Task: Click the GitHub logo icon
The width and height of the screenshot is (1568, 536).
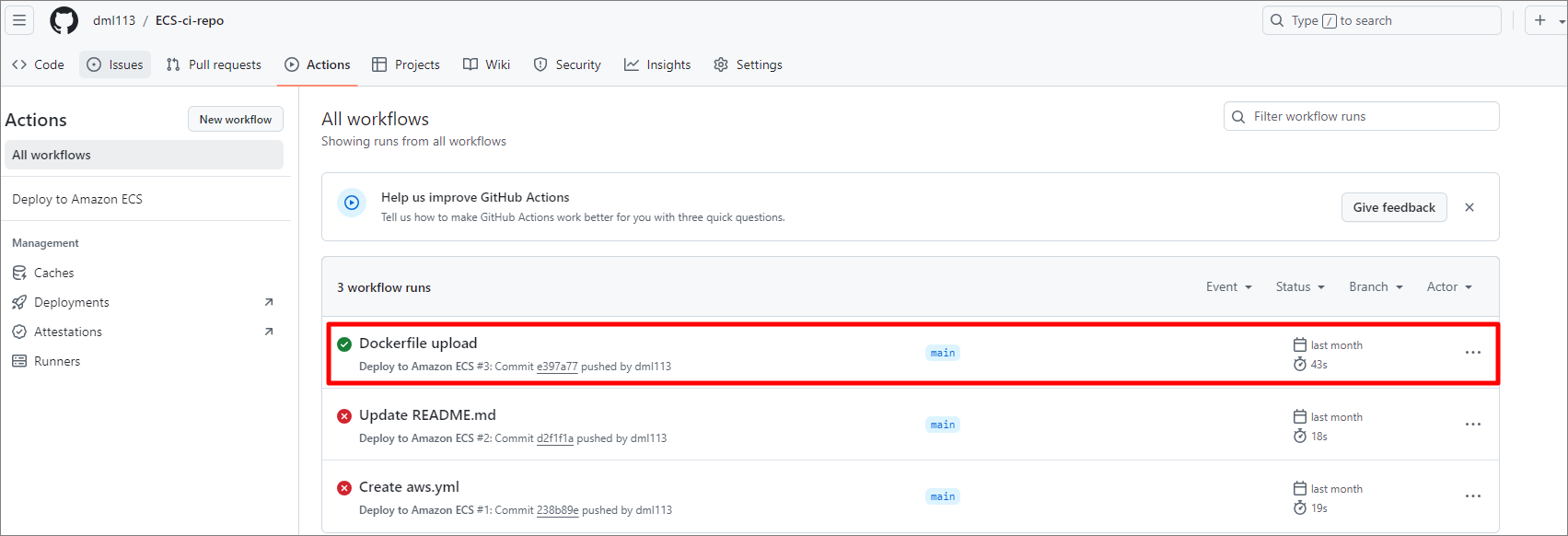Action: (x=64, y=20)
